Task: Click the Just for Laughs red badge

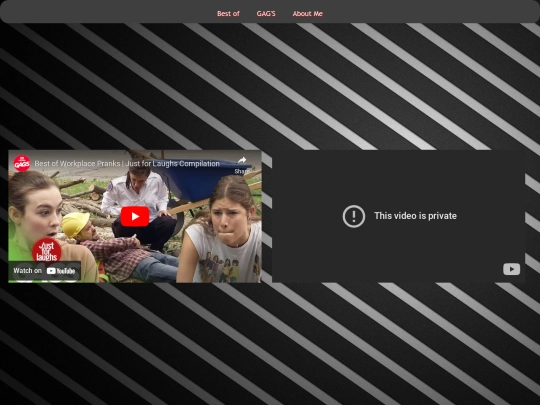Action: click(x=46, y=251)
